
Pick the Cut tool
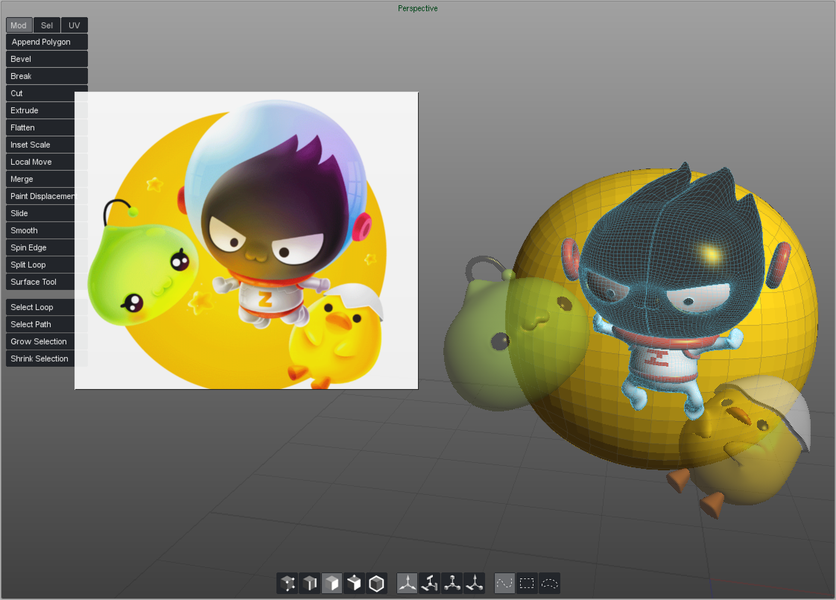tap(41, 93)
